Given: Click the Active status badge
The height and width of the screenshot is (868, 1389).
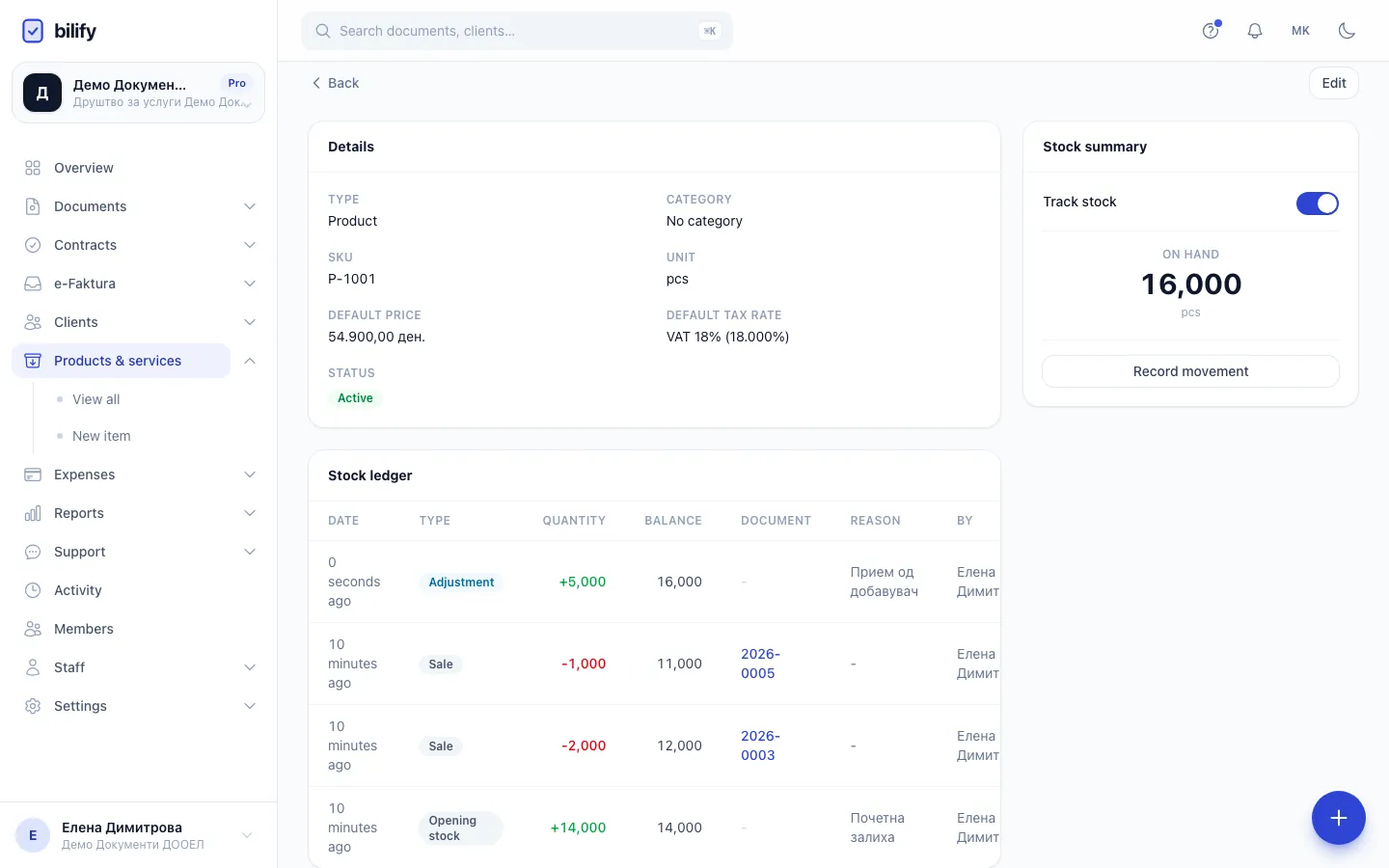Looking at the screenshot, I should pyautogui.click(x=355, y=398).
